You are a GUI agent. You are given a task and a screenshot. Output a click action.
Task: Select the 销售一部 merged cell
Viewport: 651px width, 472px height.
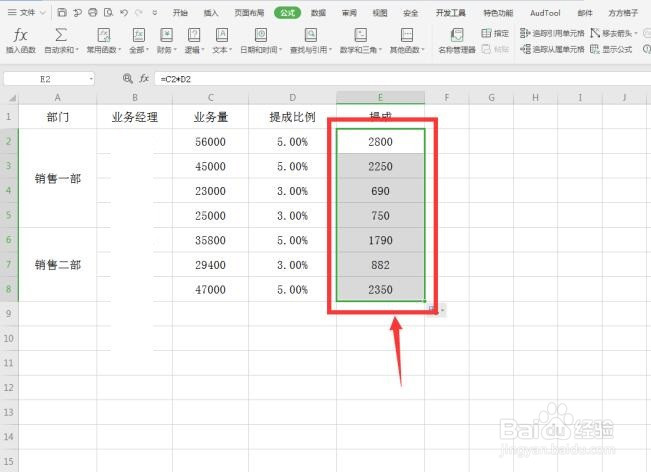(x=58, y=178)
